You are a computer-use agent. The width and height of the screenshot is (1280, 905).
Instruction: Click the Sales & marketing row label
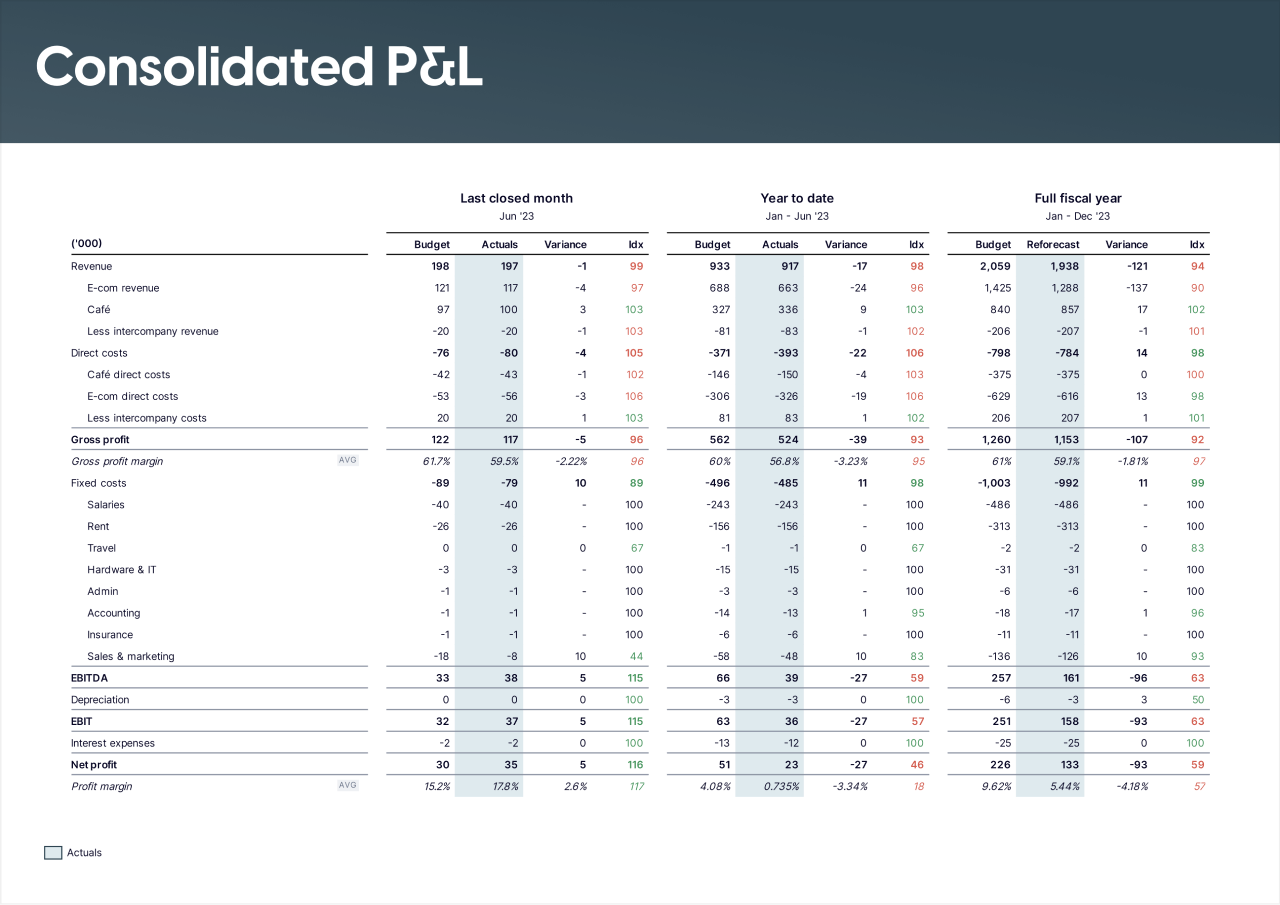point(131,657)
